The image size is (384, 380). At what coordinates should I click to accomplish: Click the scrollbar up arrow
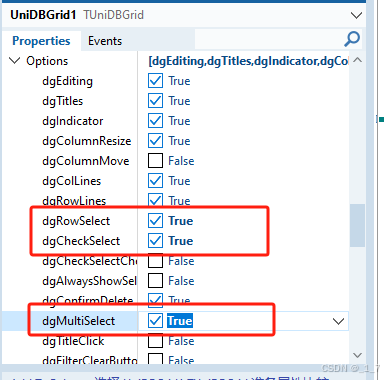(357, 60)
